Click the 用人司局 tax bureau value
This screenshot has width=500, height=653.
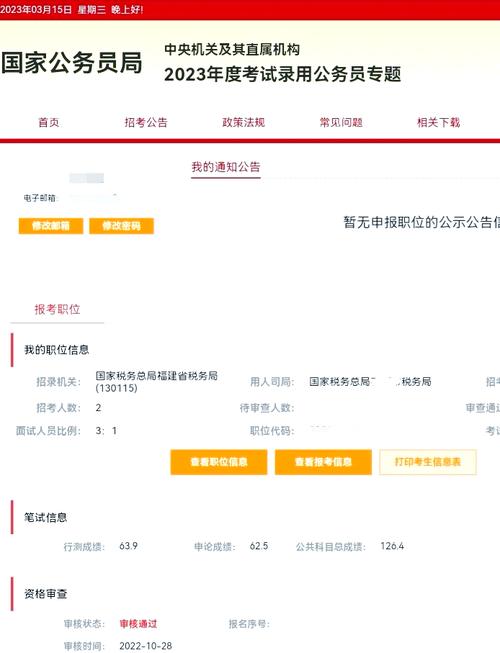[x=370, y=381]
